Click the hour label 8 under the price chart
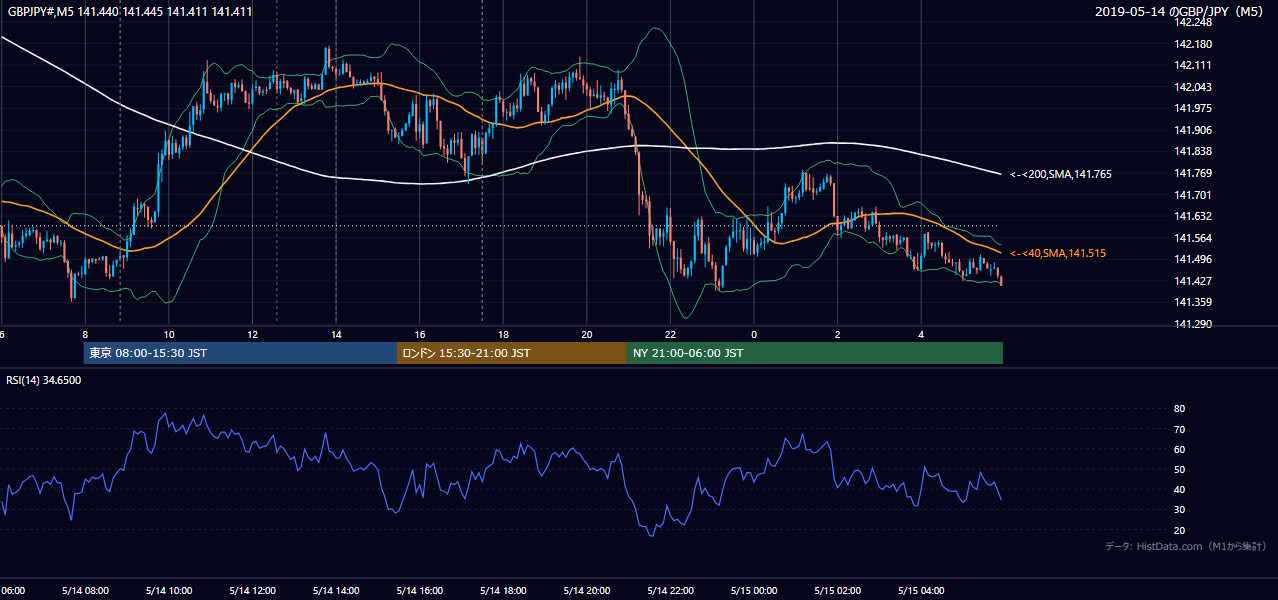Image resolution: width=1278 pixels, height=600 pixels. point(85,334)
